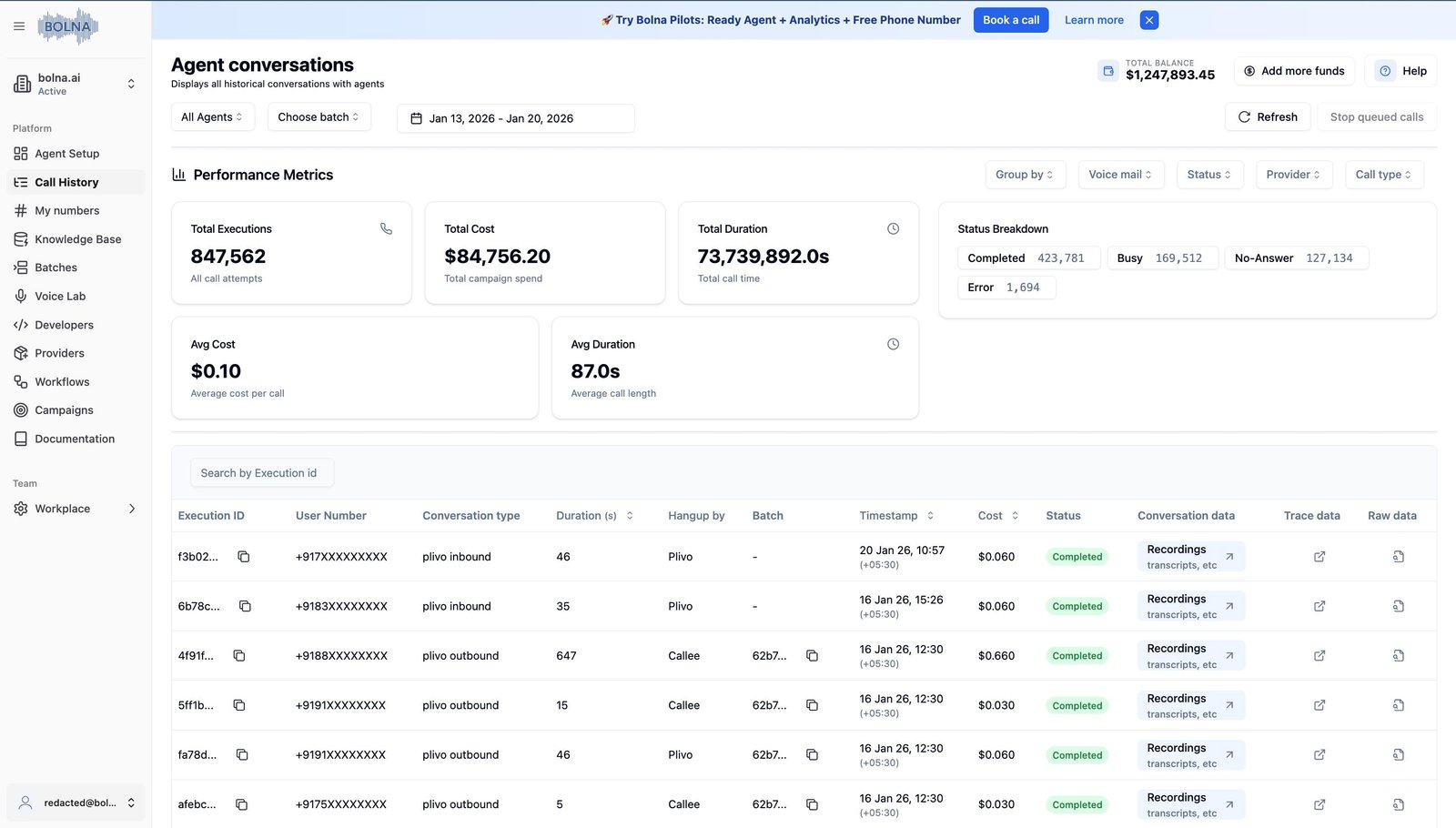Navigate to Call History

point(65,181)
